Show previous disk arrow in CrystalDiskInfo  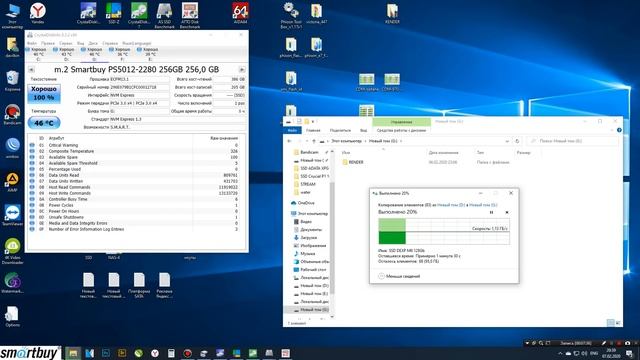(31, 70)
